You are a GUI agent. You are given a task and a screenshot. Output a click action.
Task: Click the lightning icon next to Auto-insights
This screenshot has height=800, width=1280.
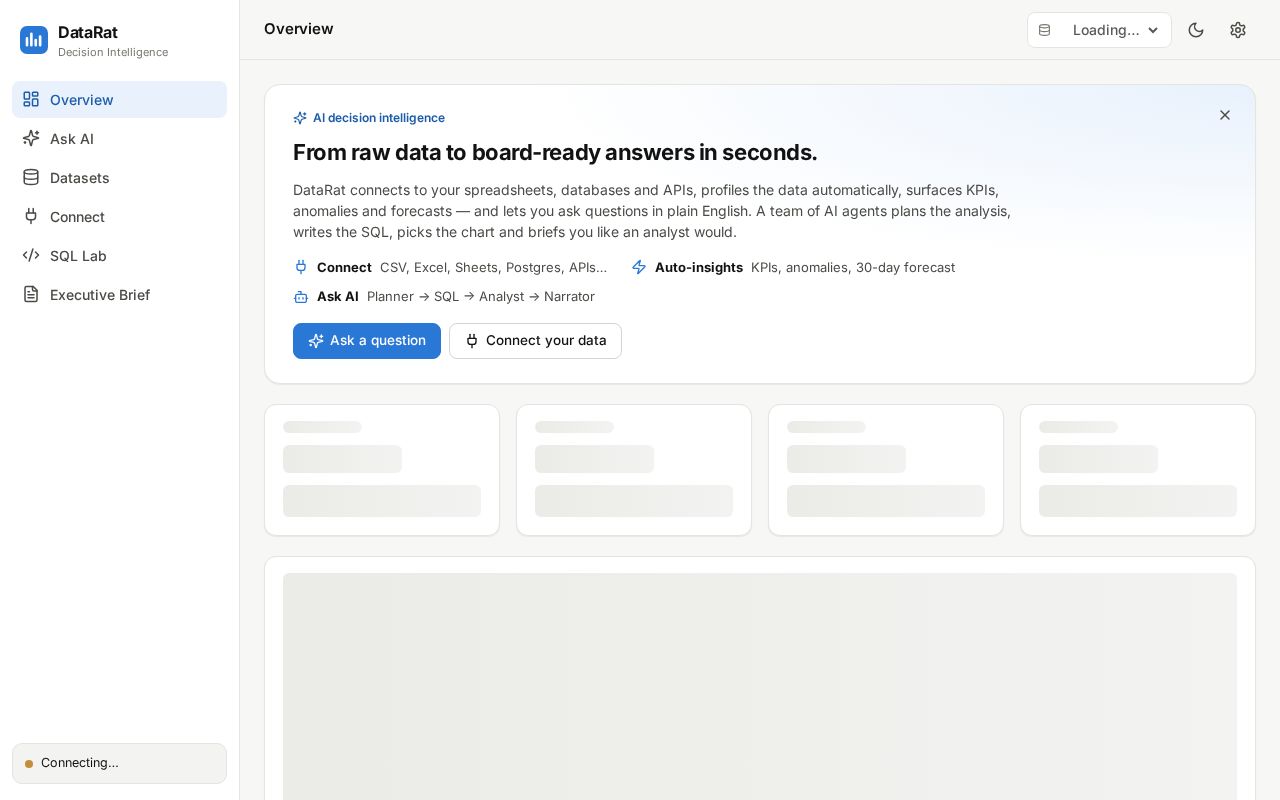pos(639,267)
